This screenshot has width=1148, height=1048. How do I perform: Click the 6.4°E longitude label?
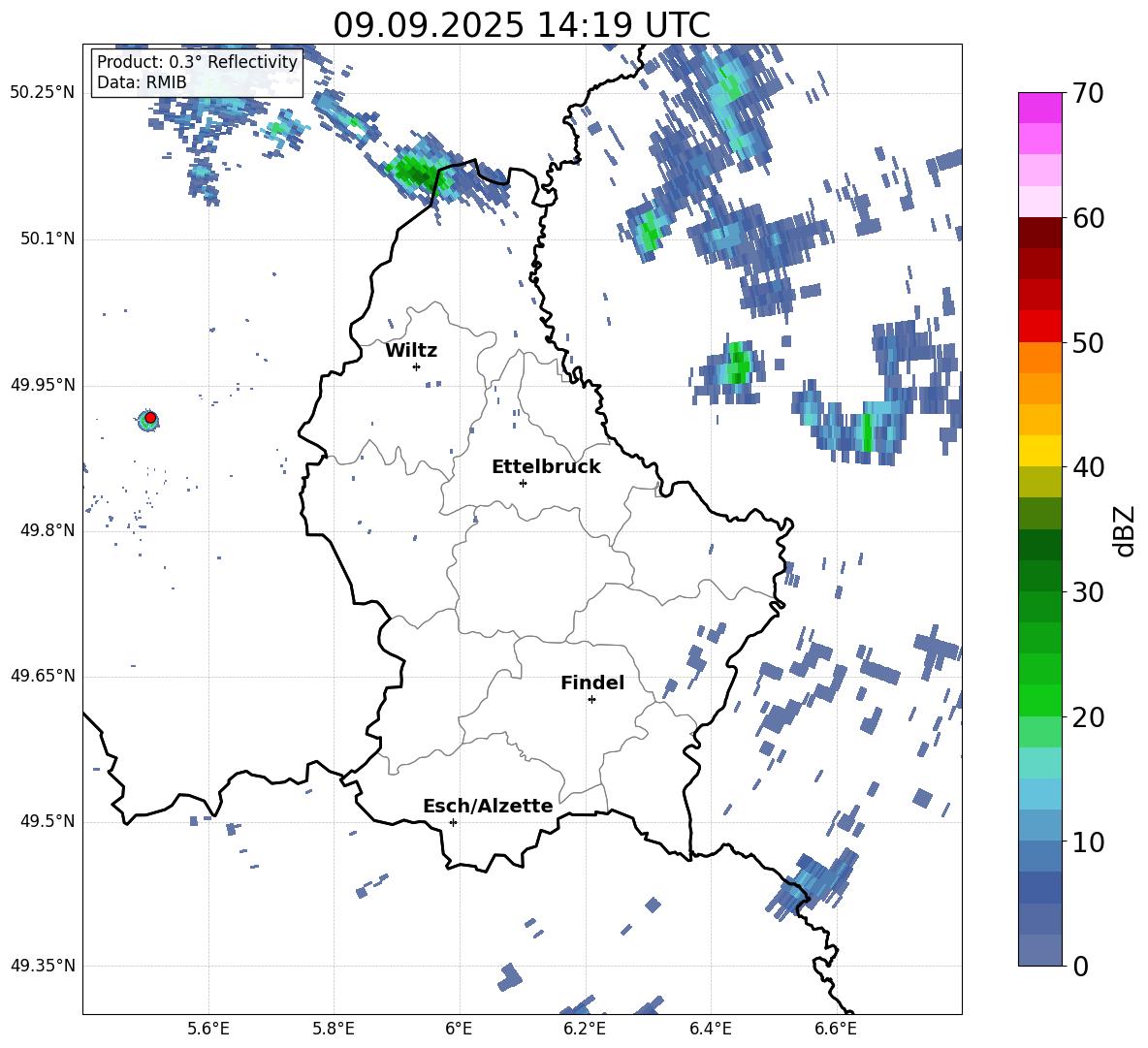pos(710,1029)
